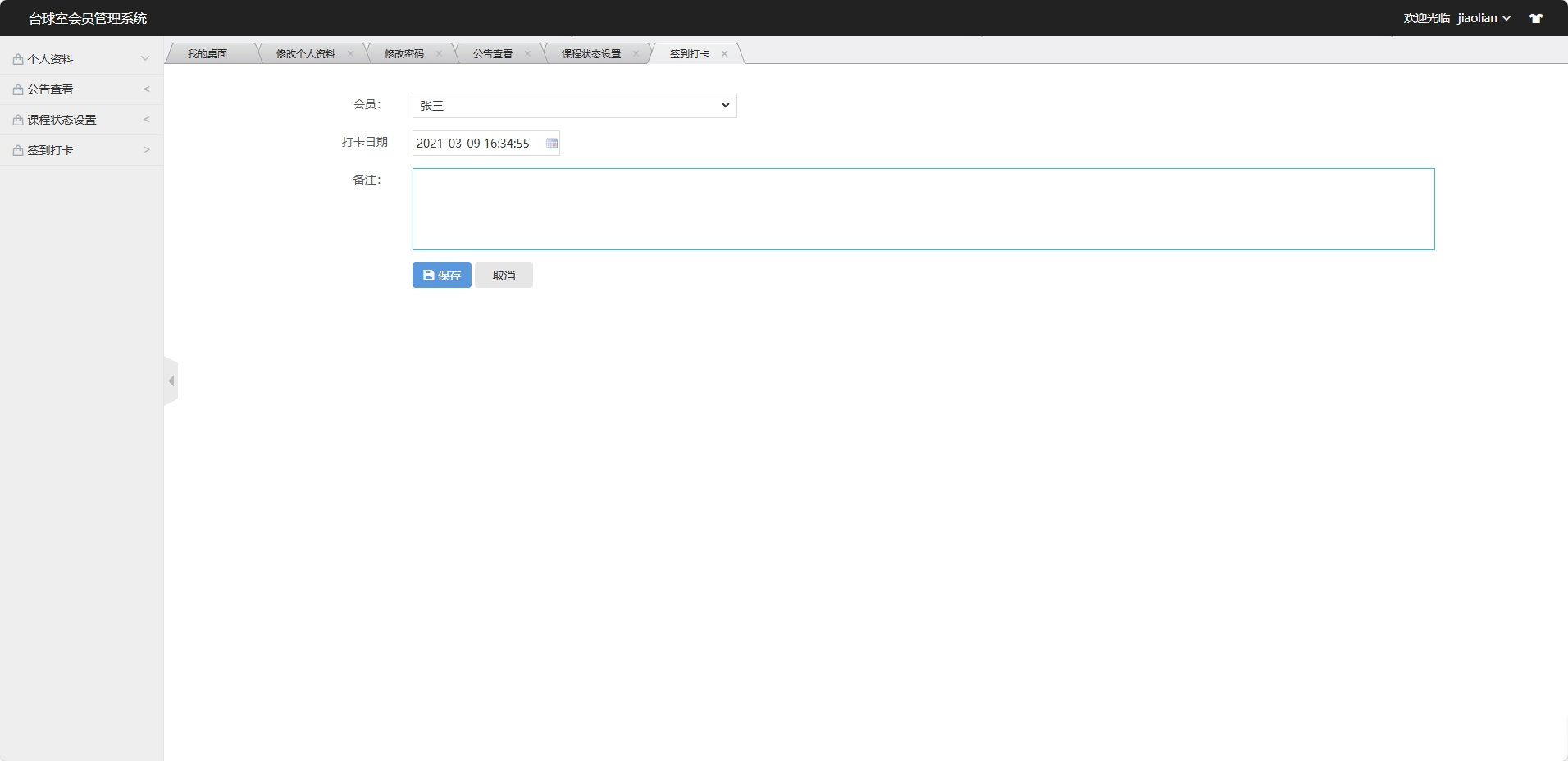Viewport: 1568px width, 761px height.
Task: Close the 公告查看 tab
Action: coord(527,53)
